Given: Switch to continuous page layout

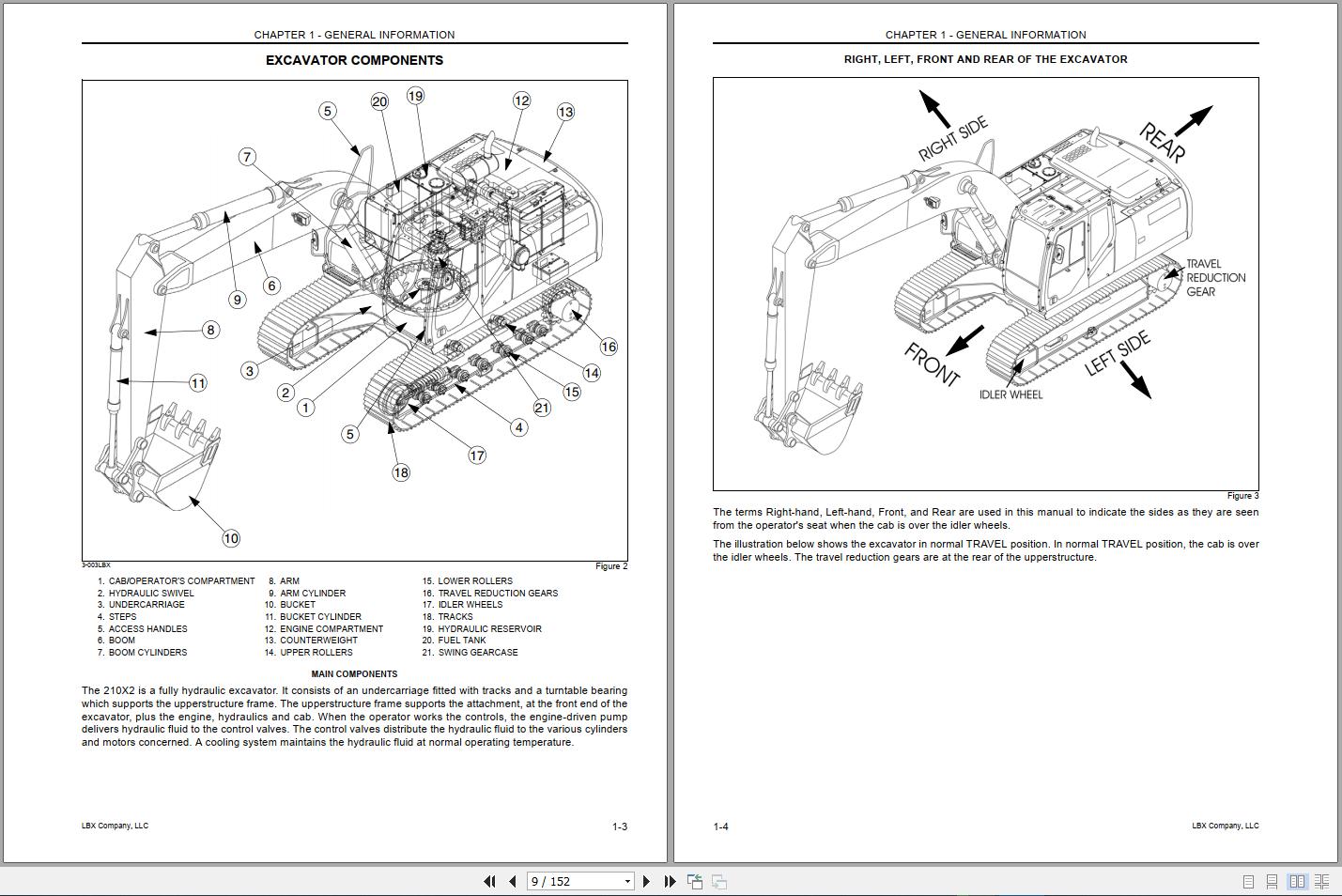Looking at the screenshot, I should click(x=1272, y=882).
